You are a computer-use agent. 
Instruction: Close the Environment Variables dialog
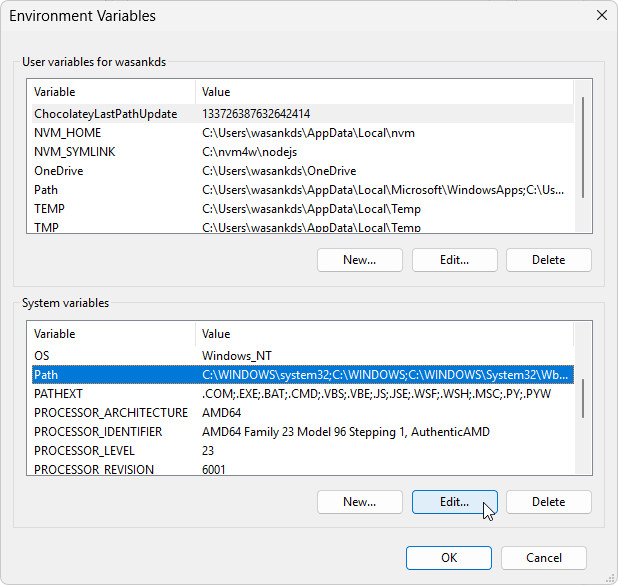click(601, 16)
